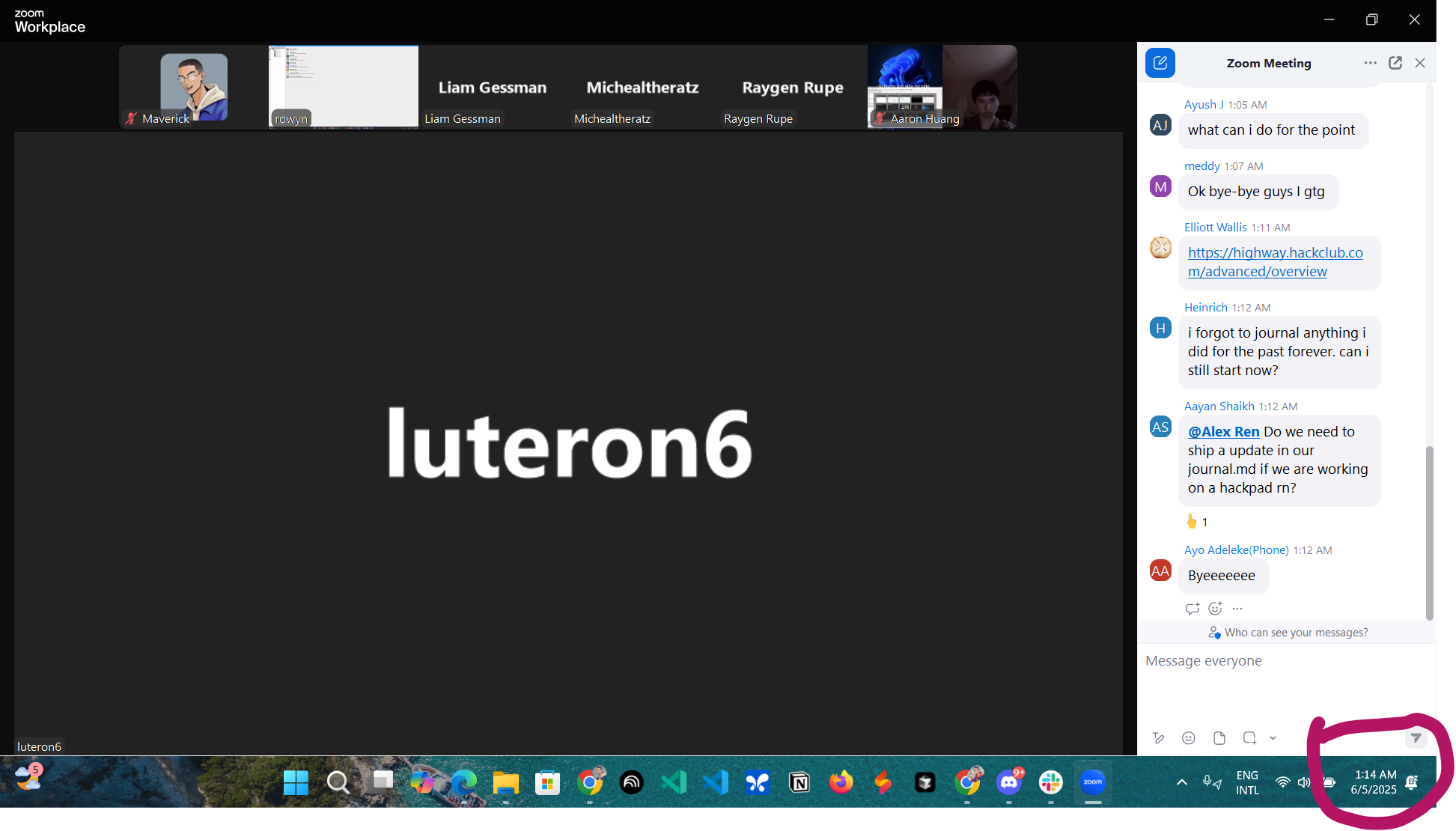Open more actions on Ayo's message
1456x831 pixels.
tap(1237, 609)
